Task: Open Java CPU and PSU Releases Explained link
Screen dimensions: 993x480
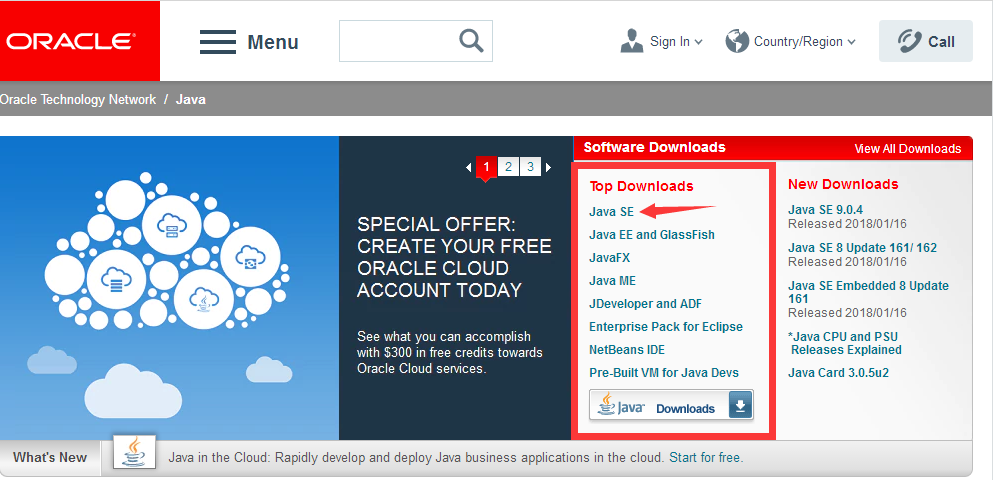Action: pos(844,343)
